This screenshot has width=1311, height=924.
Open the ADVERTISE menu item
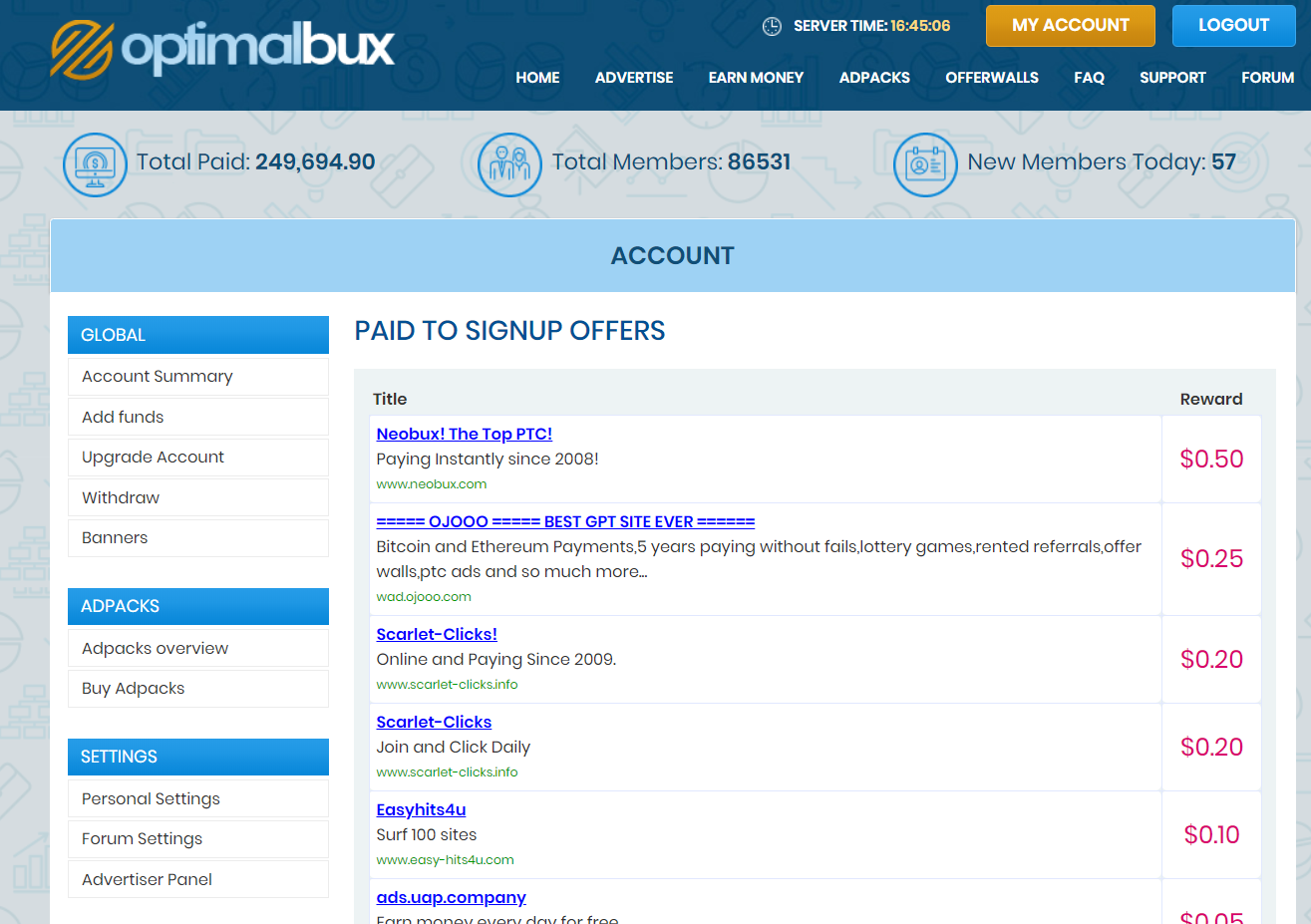click(634, 78)
